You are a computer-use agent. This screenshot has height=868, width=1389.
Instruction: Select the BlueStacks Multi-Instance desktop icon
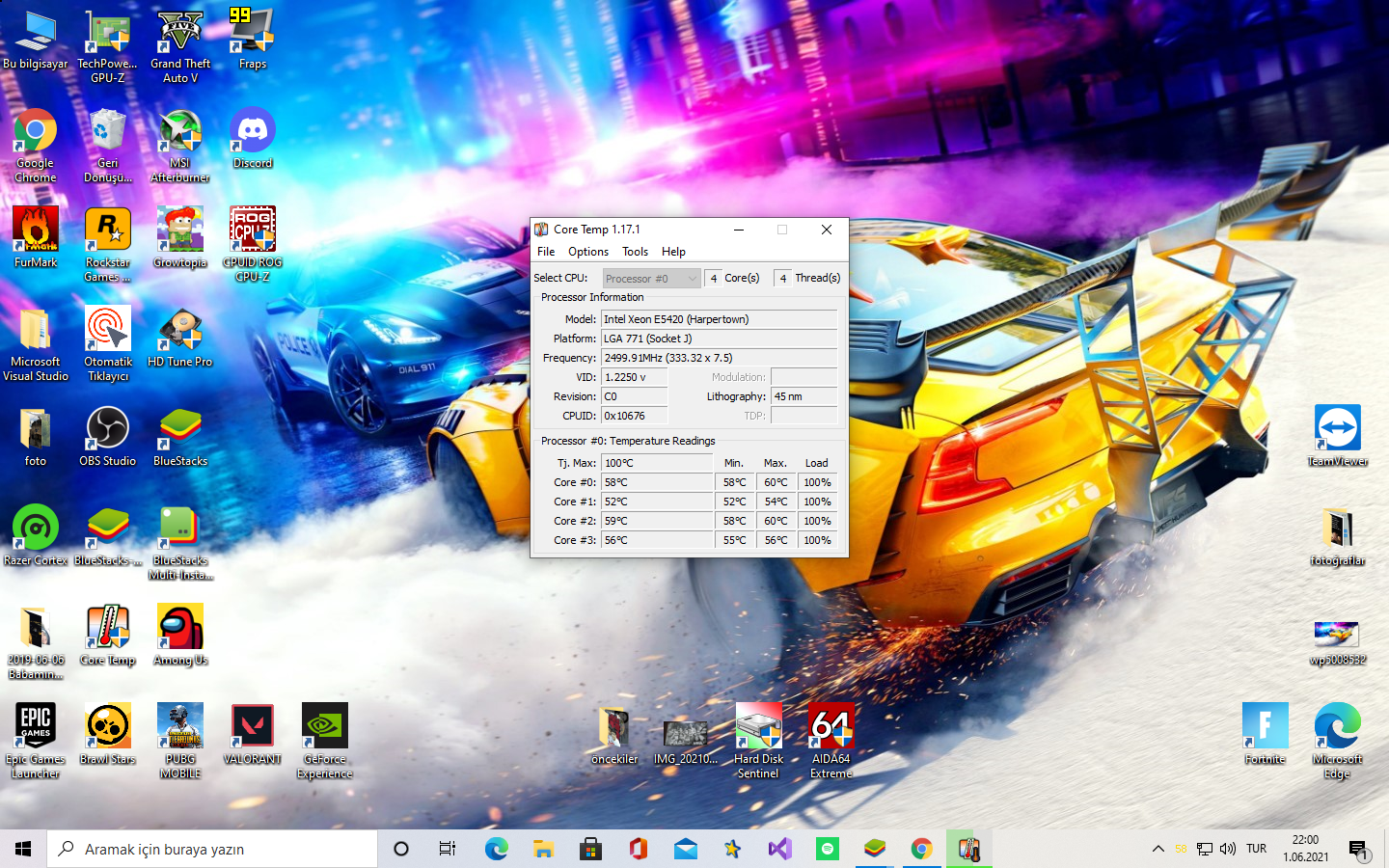(x=180, y=543)
